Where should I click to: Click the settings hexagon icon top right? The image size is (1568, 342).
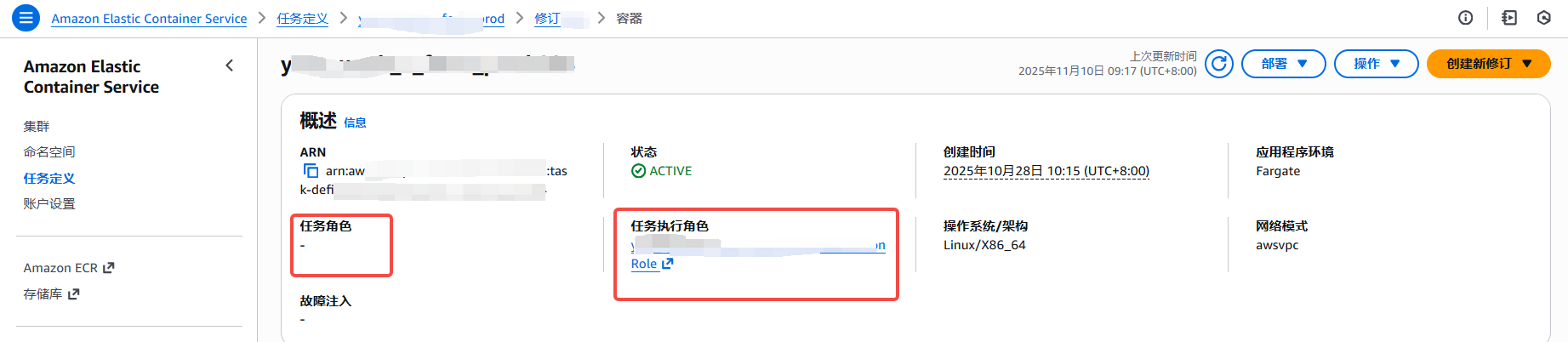click(1544, 18)
